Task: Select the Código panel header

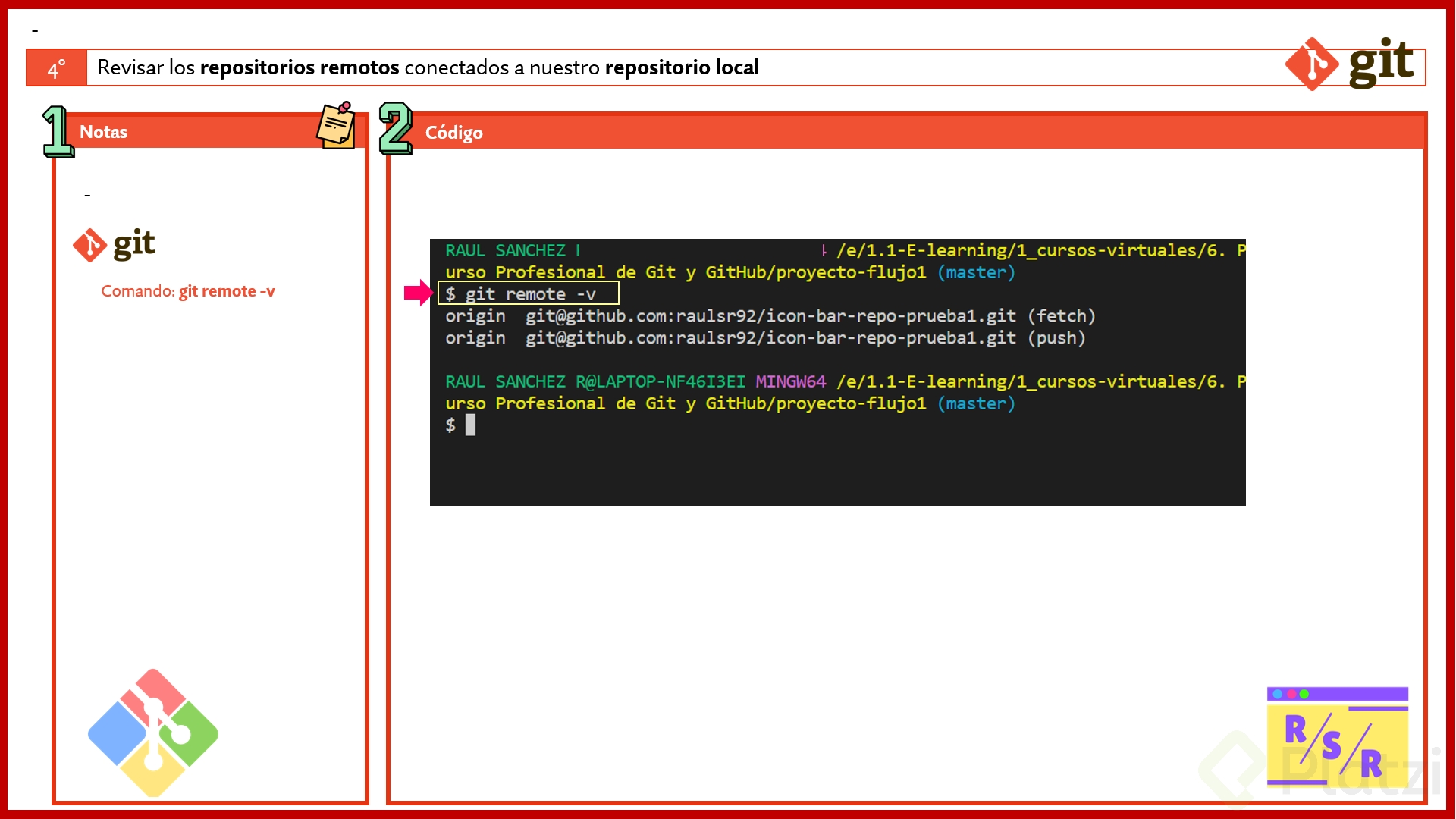Action: [x=906, y=132]
